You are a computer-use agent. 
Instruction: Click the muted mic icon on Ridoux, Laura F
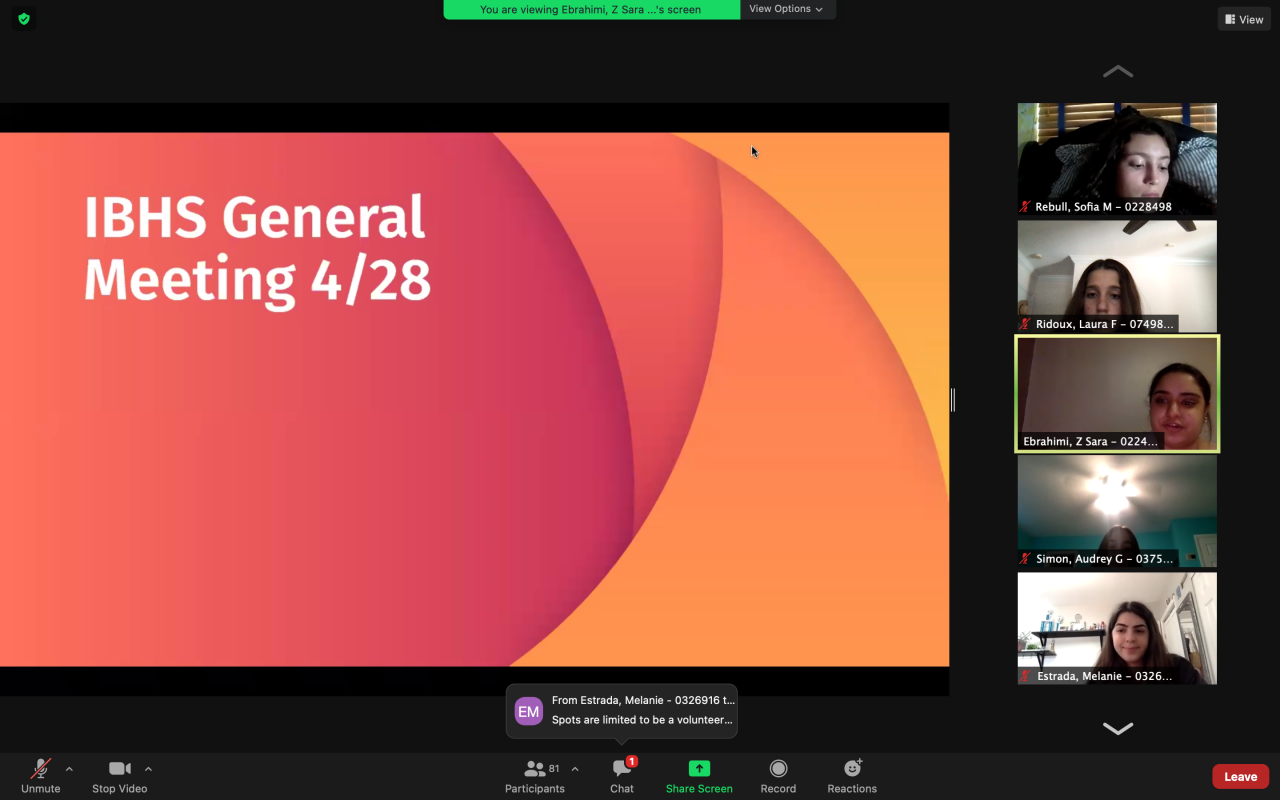tap(1026, 324)
